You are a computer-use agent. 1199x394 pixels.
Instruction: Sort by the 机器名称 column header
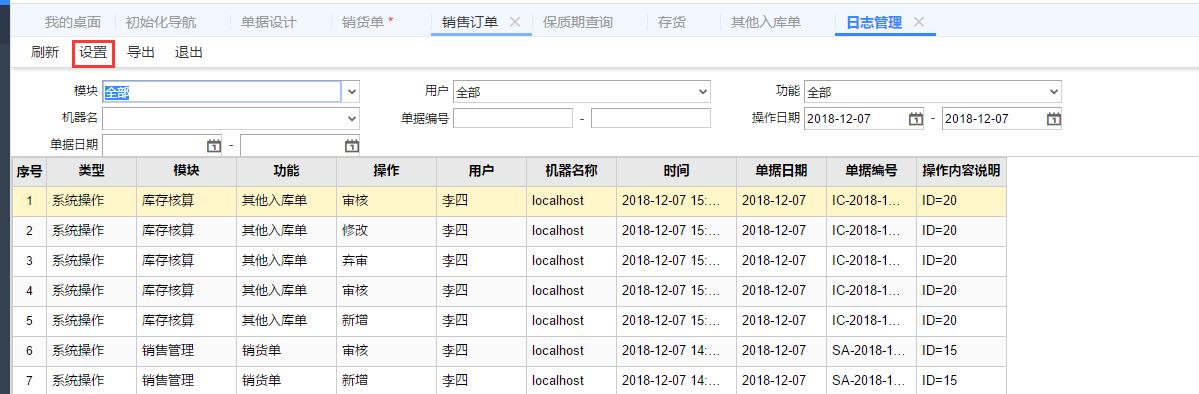pyautogui.click(x=571, y=171)
